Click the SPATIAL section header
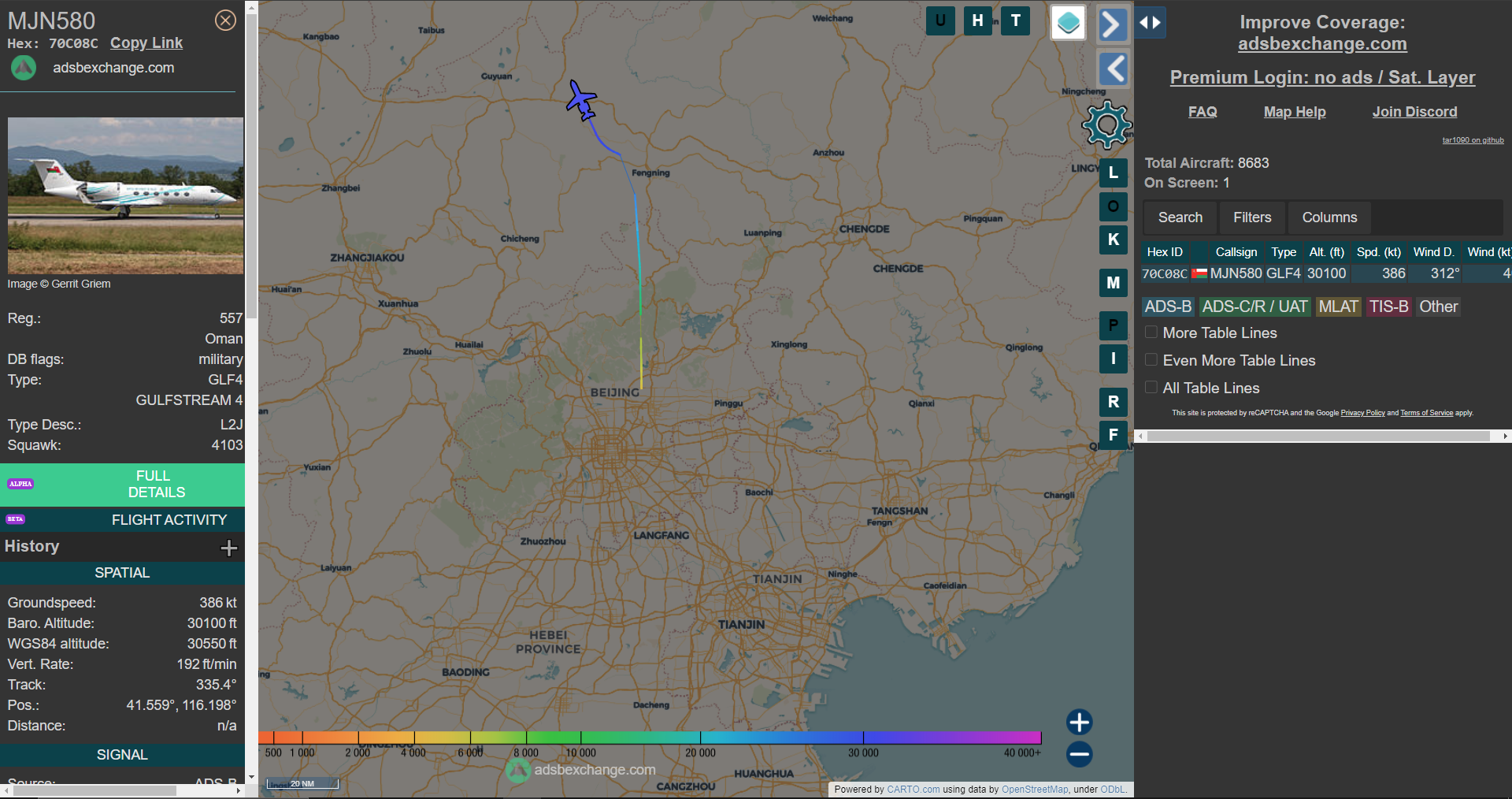Viewport: 1512px width, 799px height. [x=122, y=573]
